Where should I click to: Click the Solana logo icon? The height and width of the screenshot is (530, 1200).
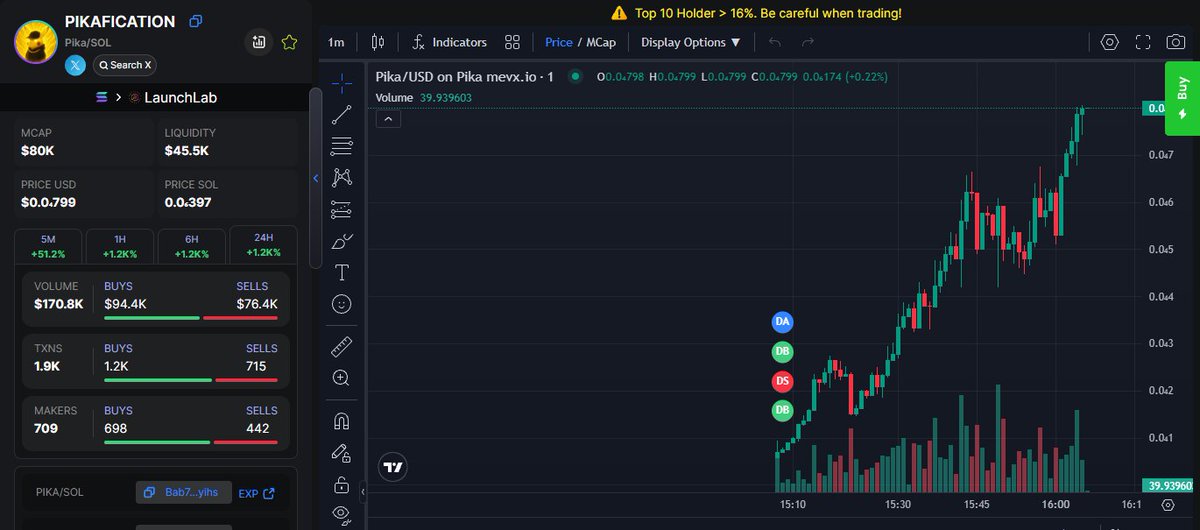click(100, 98)
